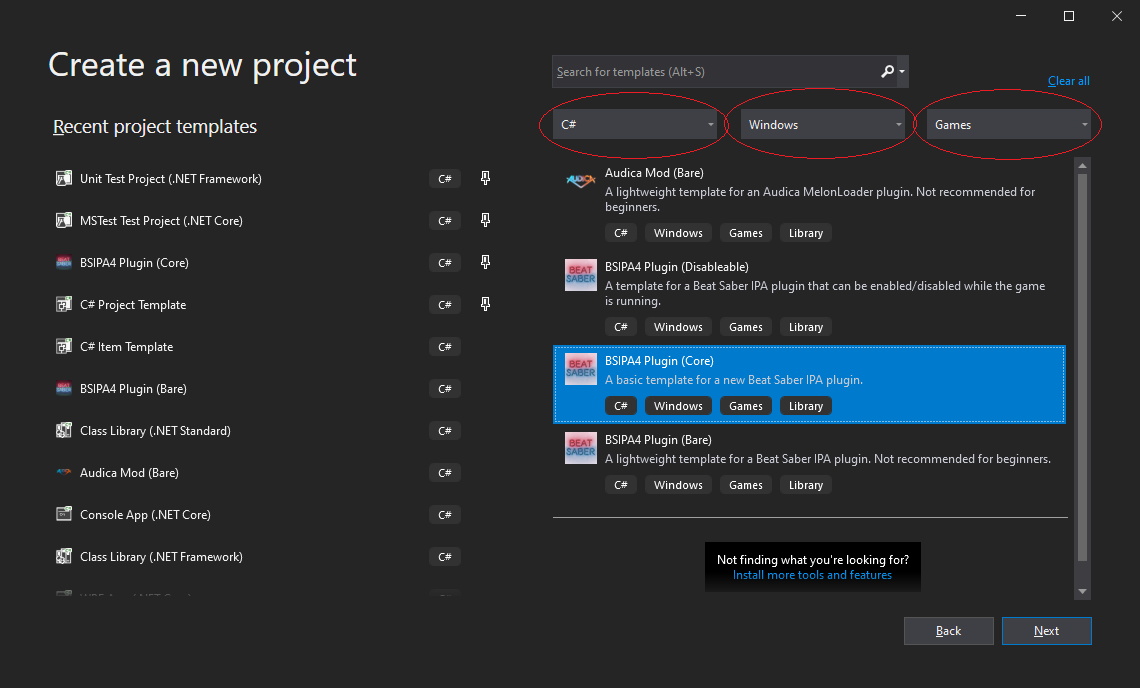The width and height of the screenshot is (1140, 688).
Task: Unpin the recent BSIPA4 Plugin (Core) template
Action: 486,263
